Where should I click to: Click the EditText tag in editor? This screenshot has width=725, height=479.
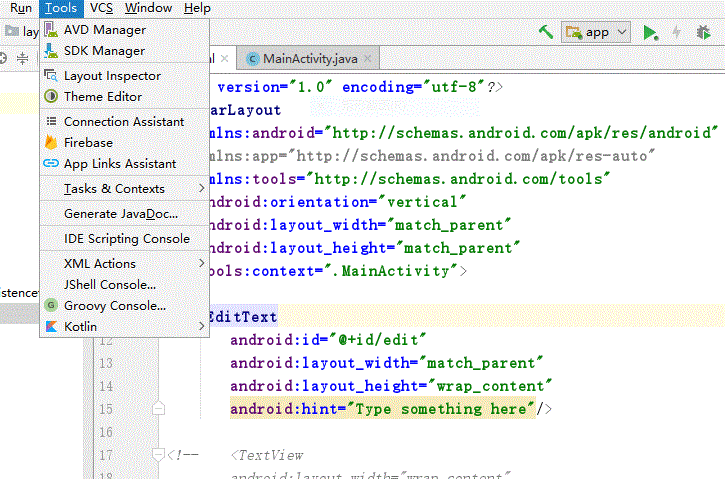[x=243, y=317]
